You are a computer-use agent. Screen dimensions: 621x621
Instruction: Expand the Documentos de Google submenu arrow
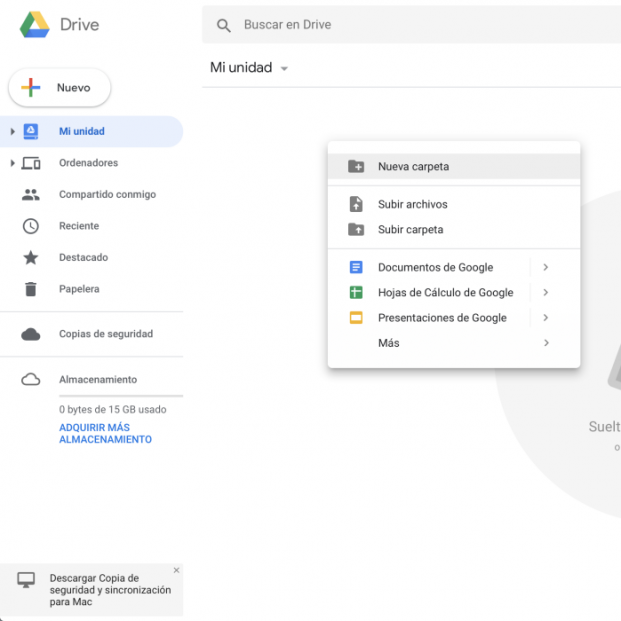pos(546,268)
